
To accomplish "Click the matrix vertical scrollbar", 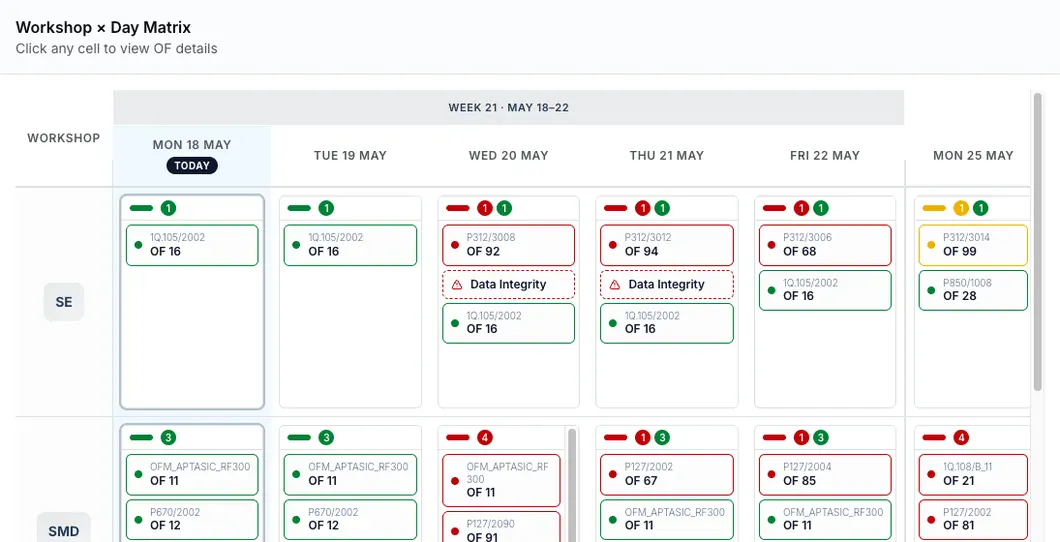I will 1038,242.
